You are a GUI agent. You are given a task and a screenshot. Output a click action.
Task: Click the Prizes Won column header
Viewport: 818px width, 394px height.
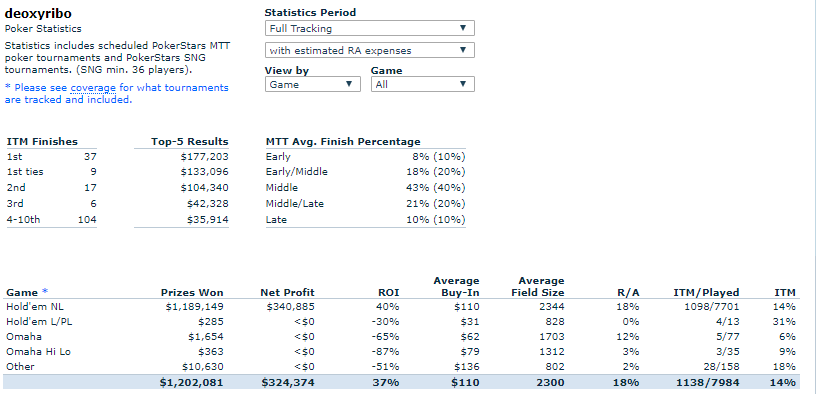point(192,293)
